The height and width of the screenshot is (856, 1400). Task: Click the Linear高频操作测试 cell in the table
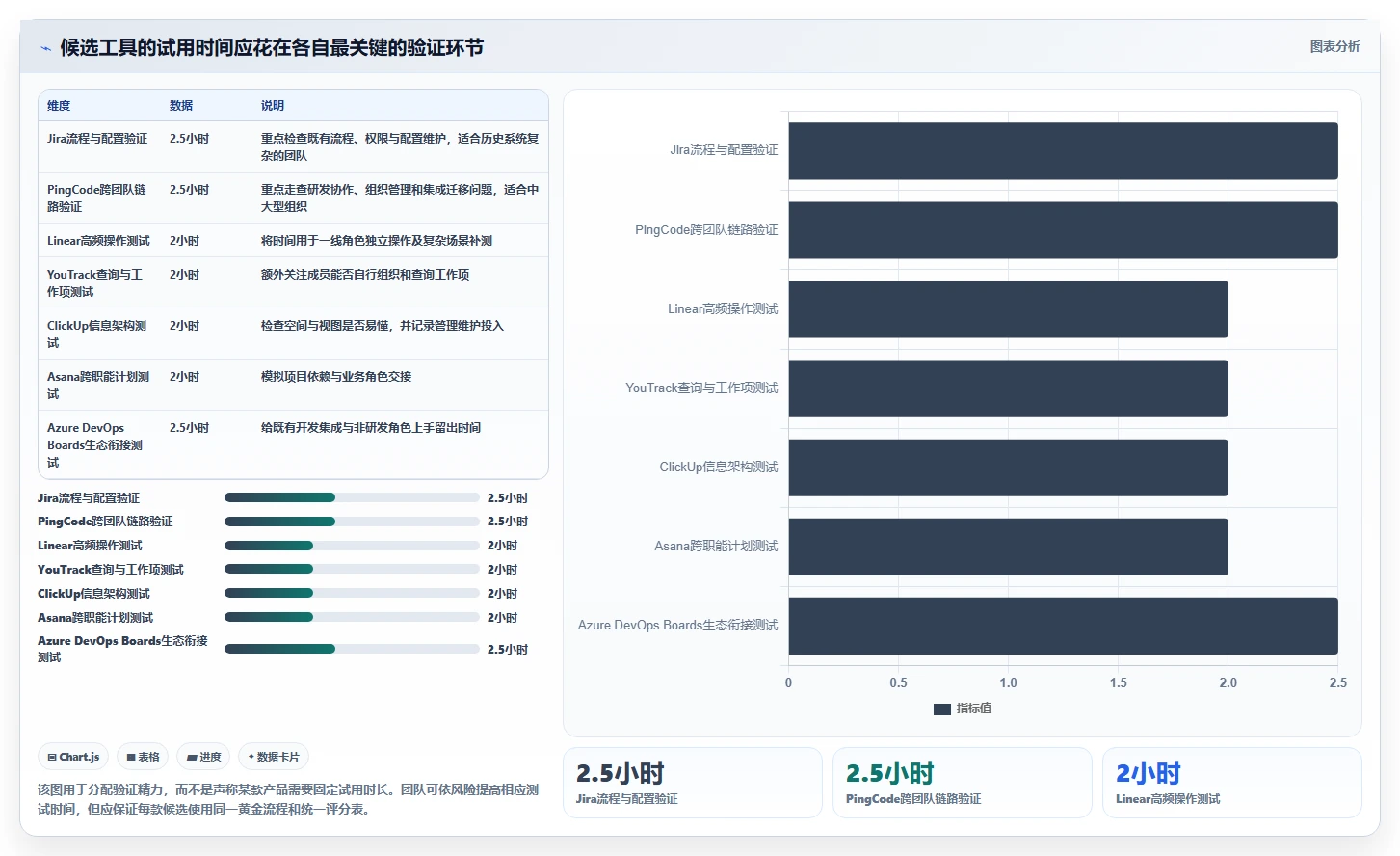point(98,241)
